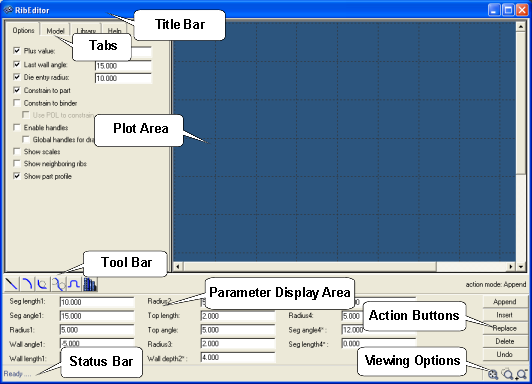Select the hat-shaped bead profile tool

[x=74, y=284]
